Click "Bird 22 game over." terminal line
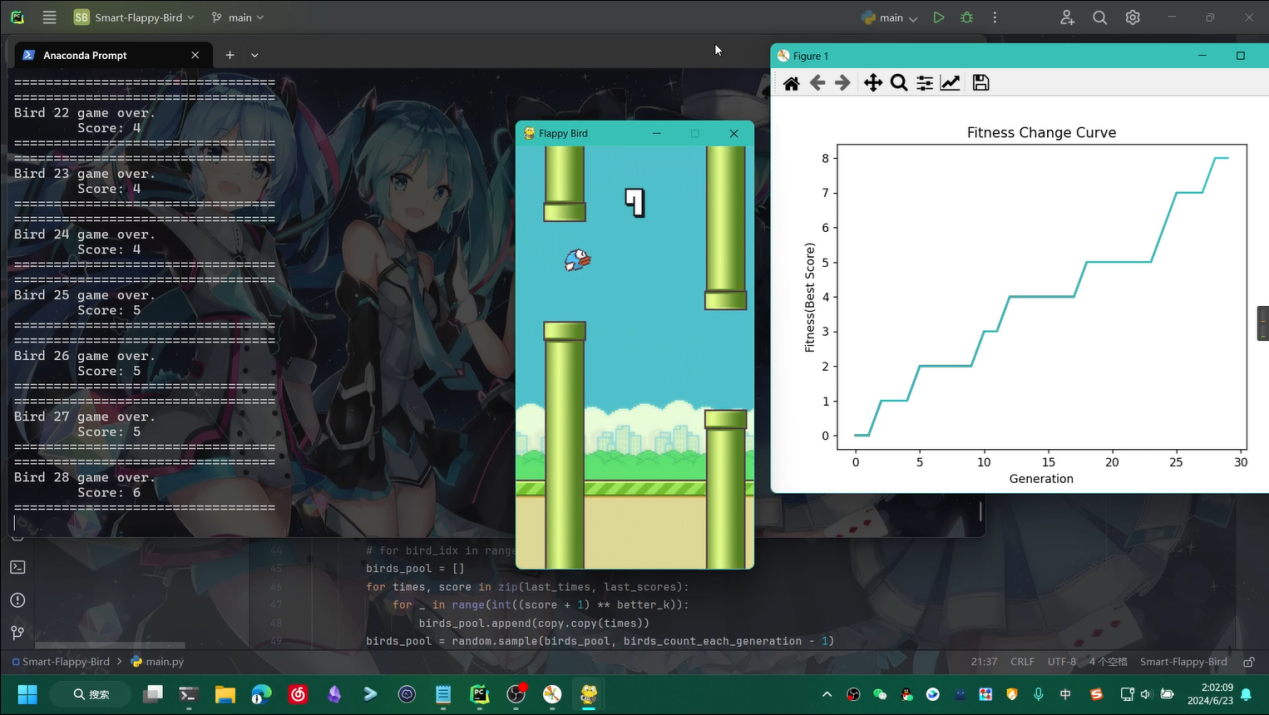 85,113
